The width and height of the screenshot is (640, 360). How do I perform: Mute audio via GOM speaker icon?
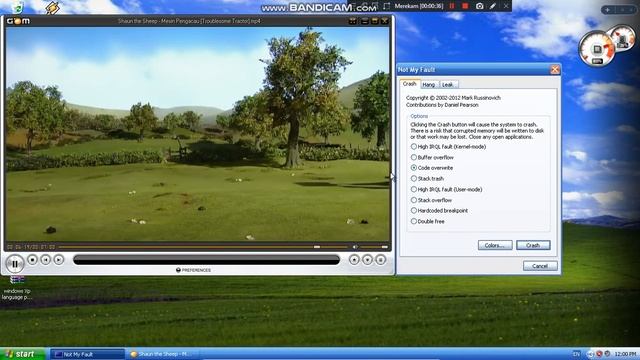click(x=355, y=247)
